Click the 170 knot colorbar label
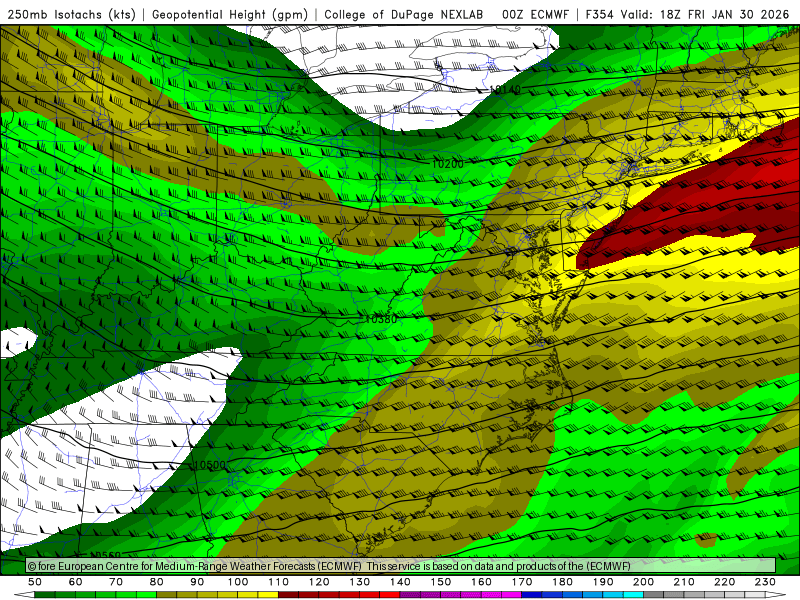Screen dimensions: 800x600 point(522,582)
